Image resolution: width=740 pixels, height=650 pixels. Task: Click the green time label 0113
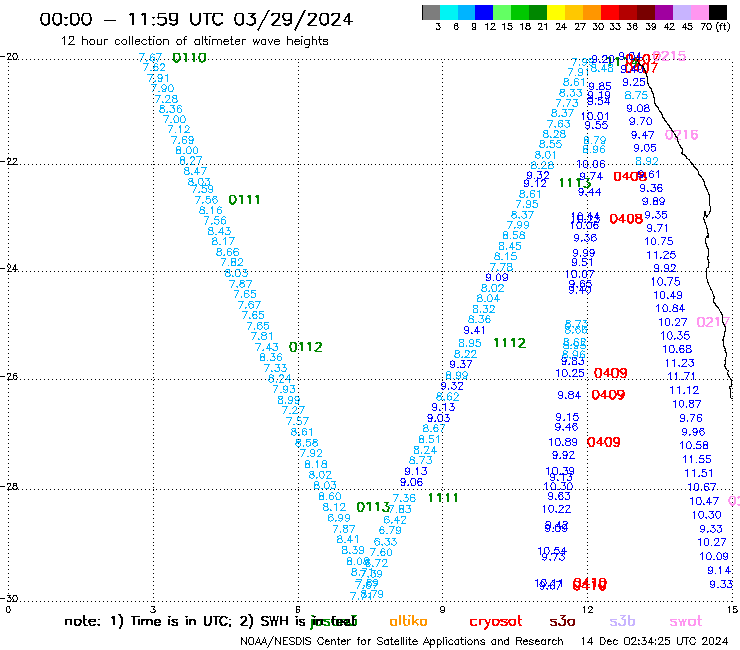[x=373, y=507]
